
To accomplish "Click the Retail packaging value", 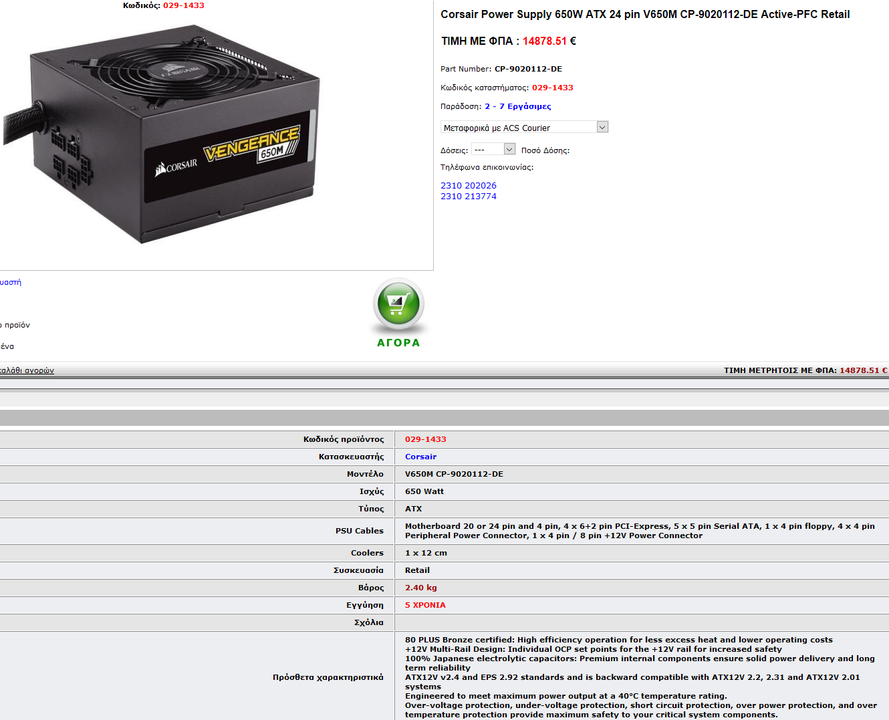I will (417, 570).
